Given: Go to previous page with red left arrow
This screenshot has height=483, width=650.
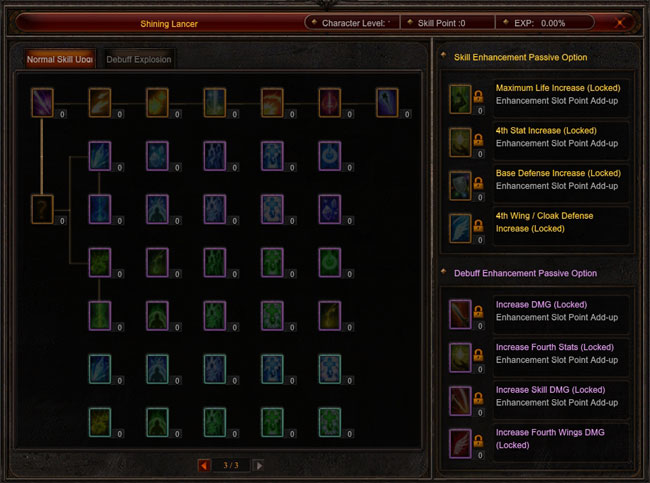Looking at the screenshot, I should 204,465.
